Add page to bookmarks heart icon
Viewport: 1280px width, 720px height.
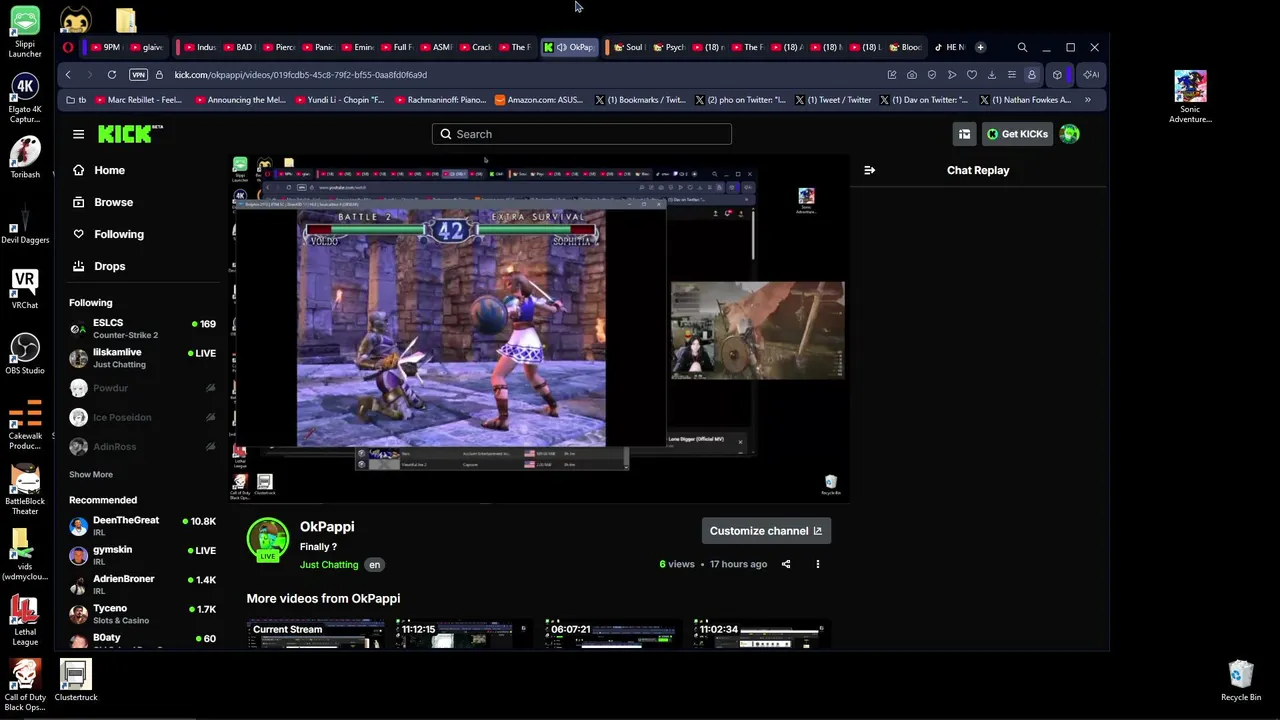(972, 75)
